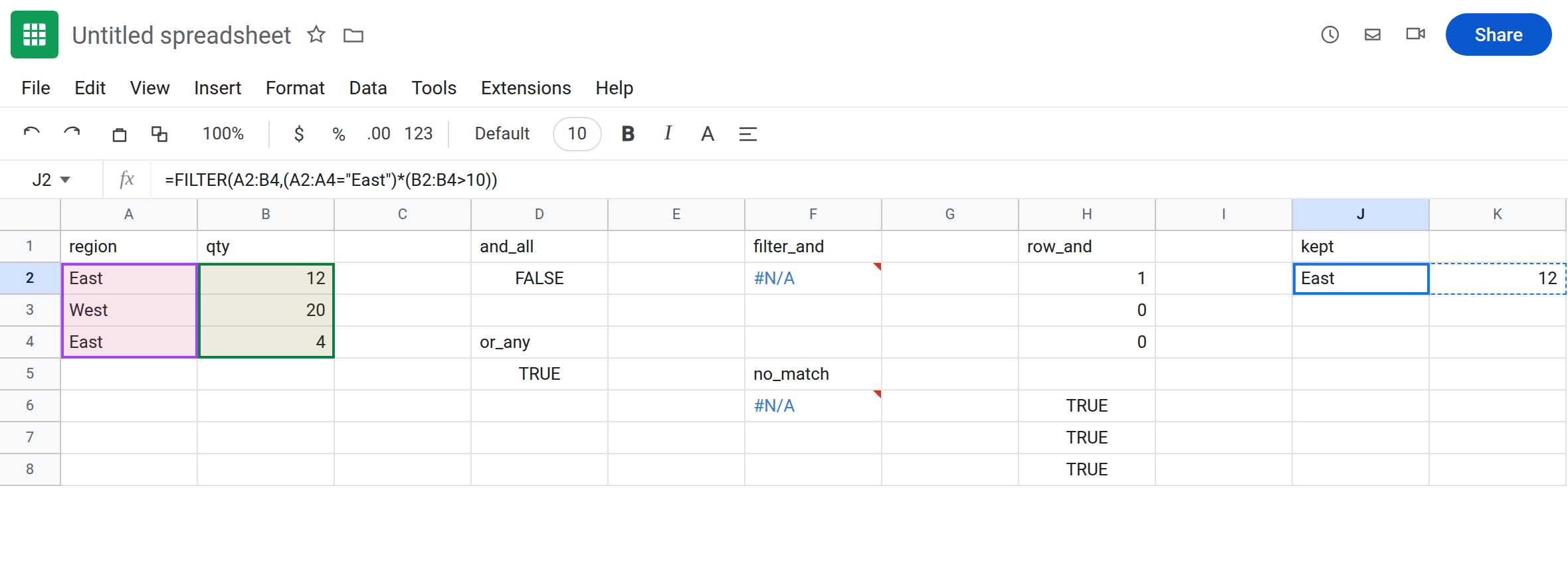1568x571 pixels.
Task: Open the File menu
Action: [x=36, y=88]
